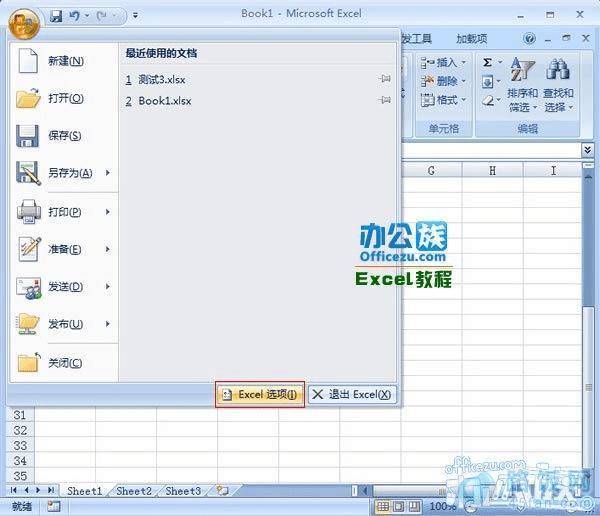Select the row 31 header
The width and height of the screenshot is (600, 516).
point(20,415)
